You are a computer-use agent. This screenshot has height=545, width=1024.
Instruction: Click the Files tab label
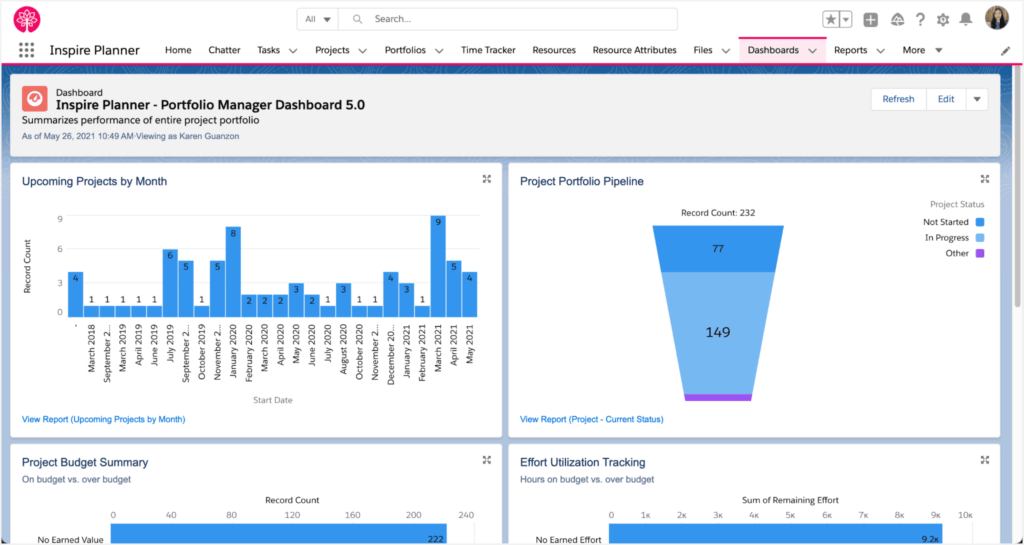click(703, 50)
